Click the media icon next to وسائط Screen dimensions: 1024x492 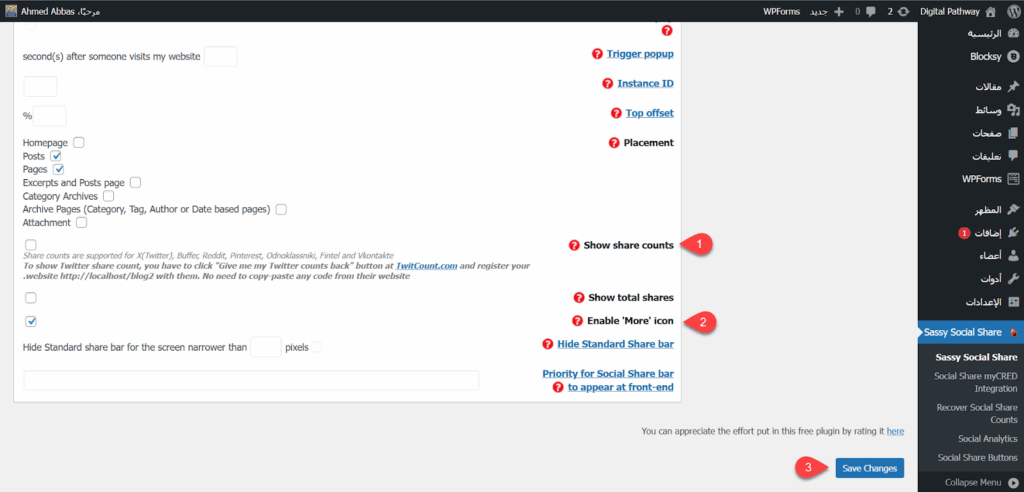1013,110
